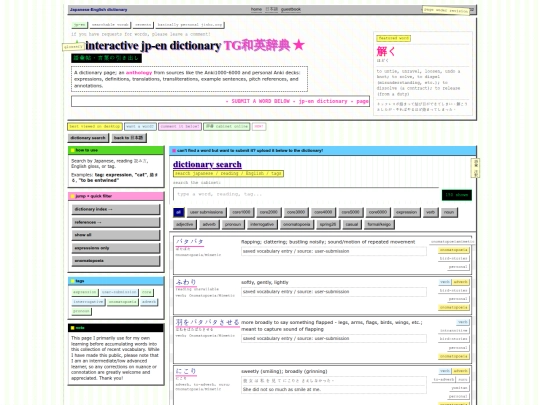Click the bird-stories tag on パタパタ entry
The image size is (540, 405).
[454, 258]
